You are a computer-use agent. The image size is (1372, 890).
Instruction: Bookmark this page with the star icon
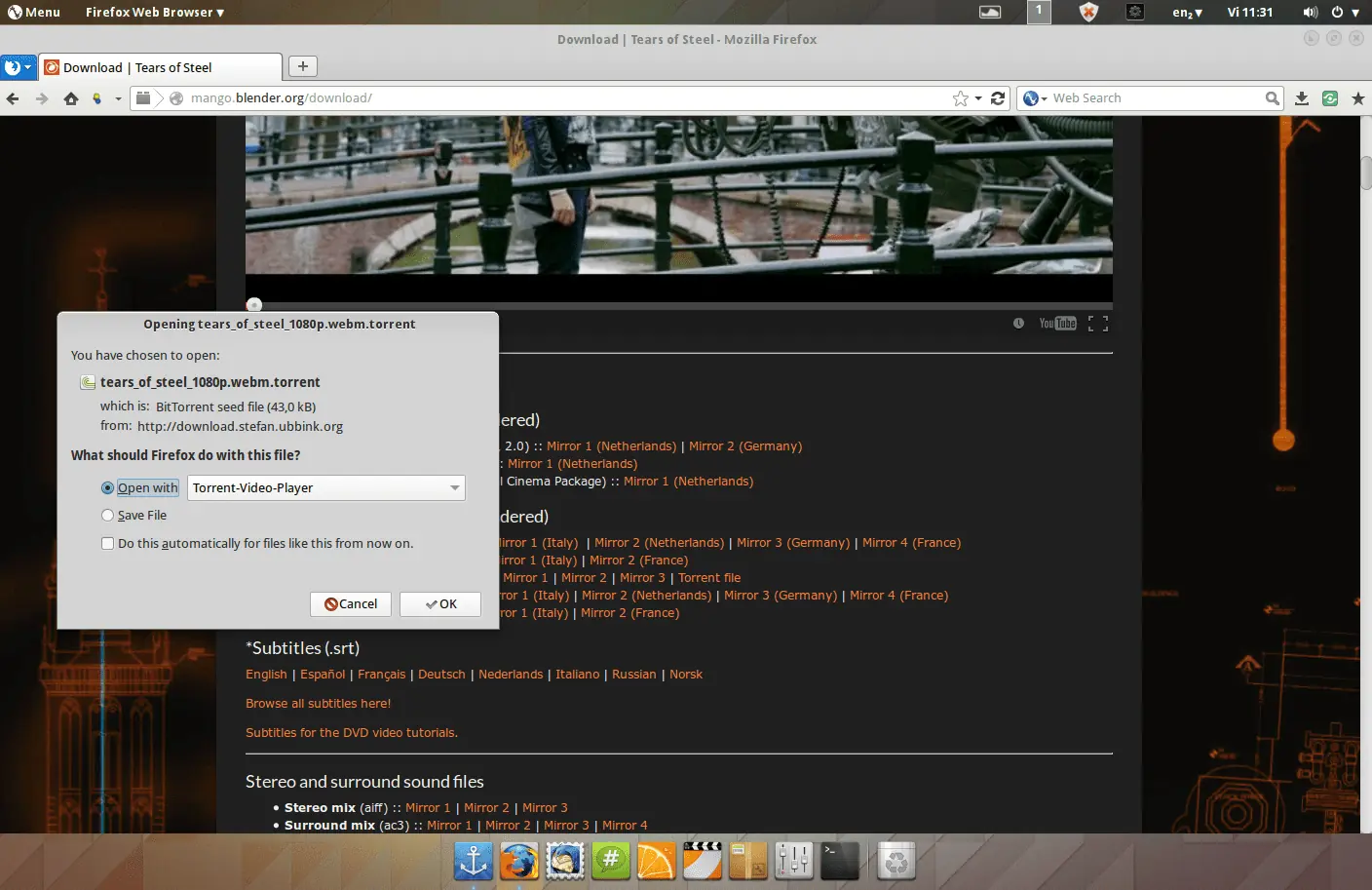(961, 98)
